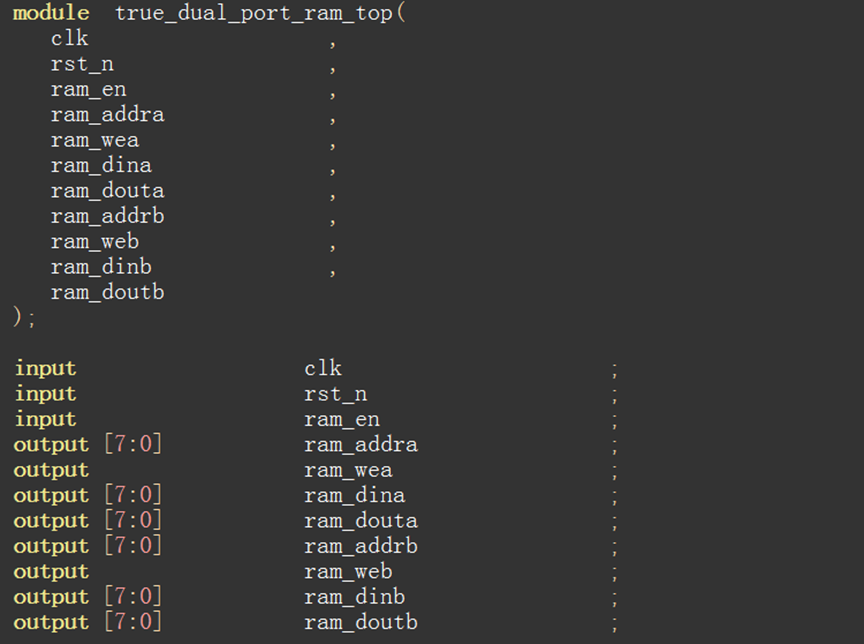The image size is (864, 644).
Task: Click clk in the module port list
Action: point(70,39)
